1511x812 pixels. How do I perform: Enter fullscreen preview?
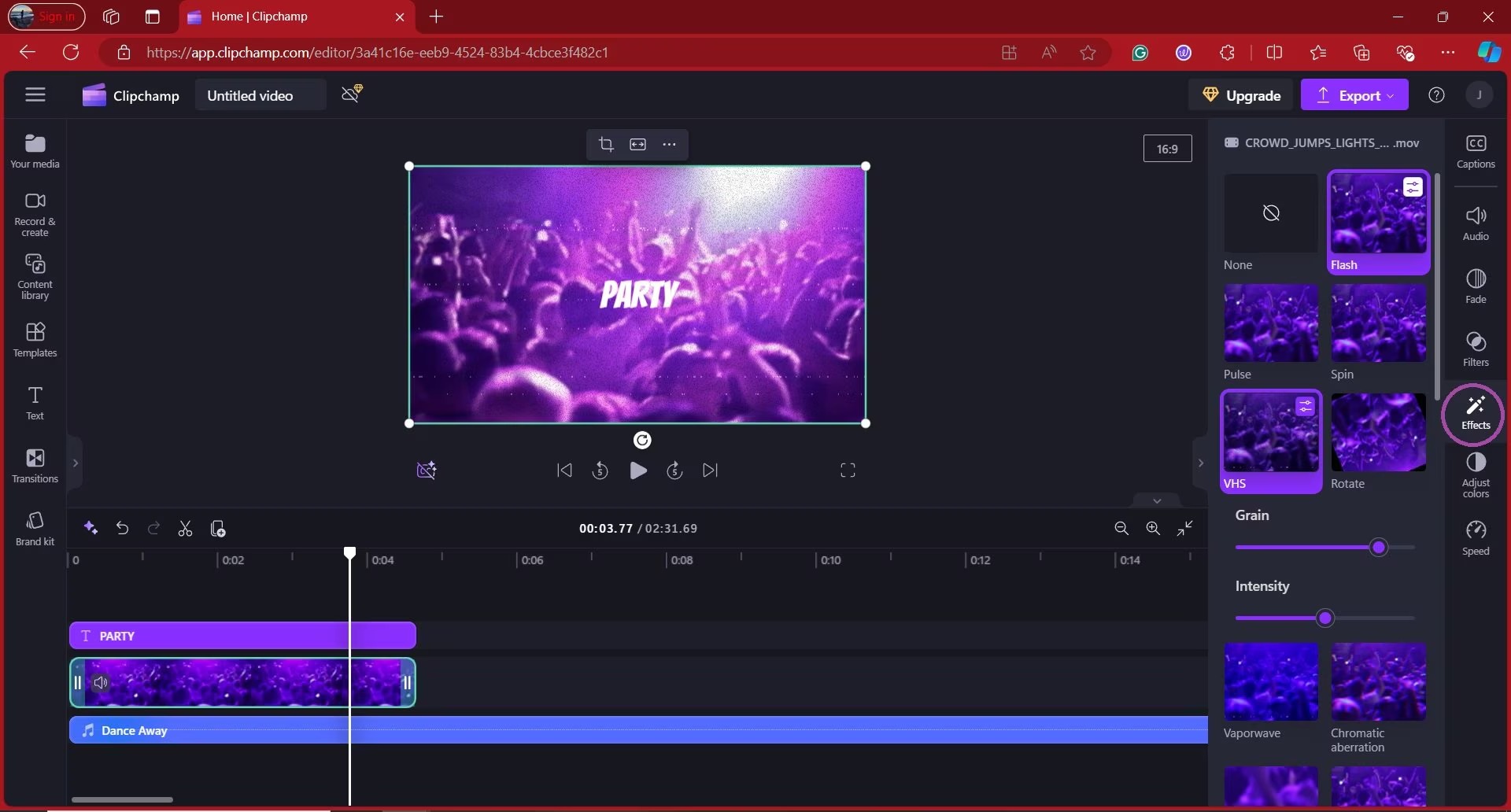coord(848,471)
